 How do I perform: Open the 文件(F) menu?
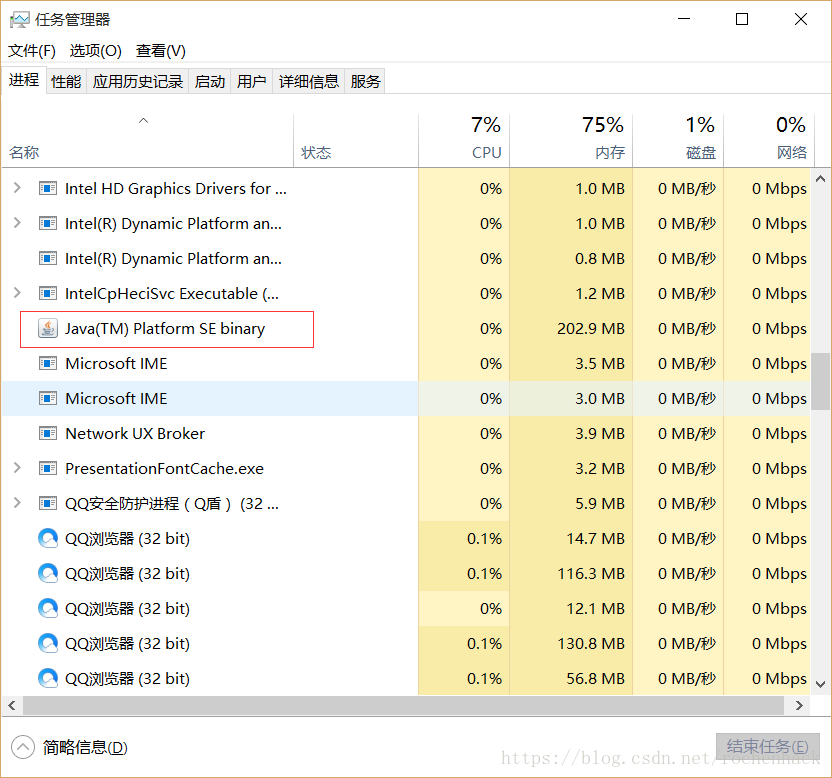(31, 51)
